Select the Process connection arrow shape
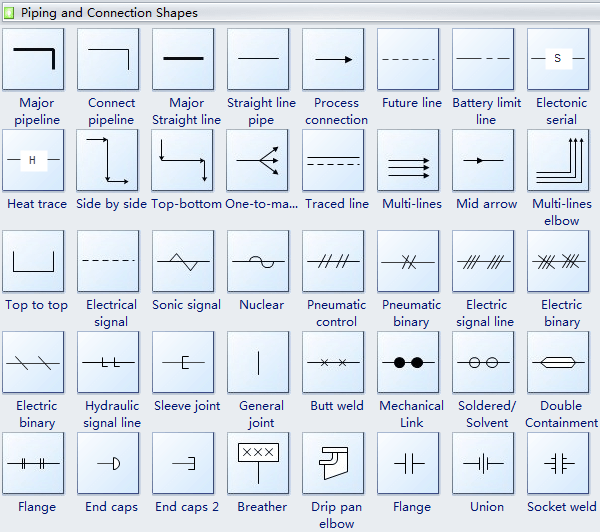Screen dimensions: 600x532 tap(333, 59)
